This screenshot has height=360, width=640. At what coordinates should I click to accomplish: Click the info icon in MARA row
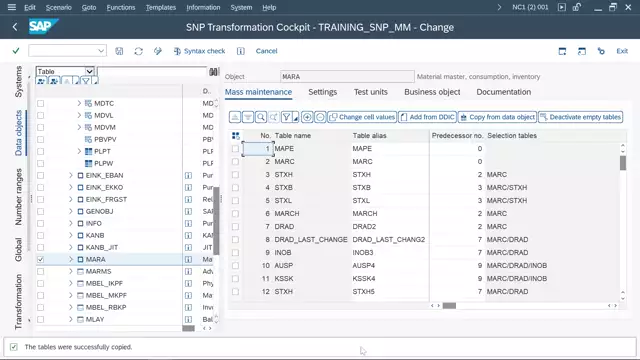tap(188, 260)
